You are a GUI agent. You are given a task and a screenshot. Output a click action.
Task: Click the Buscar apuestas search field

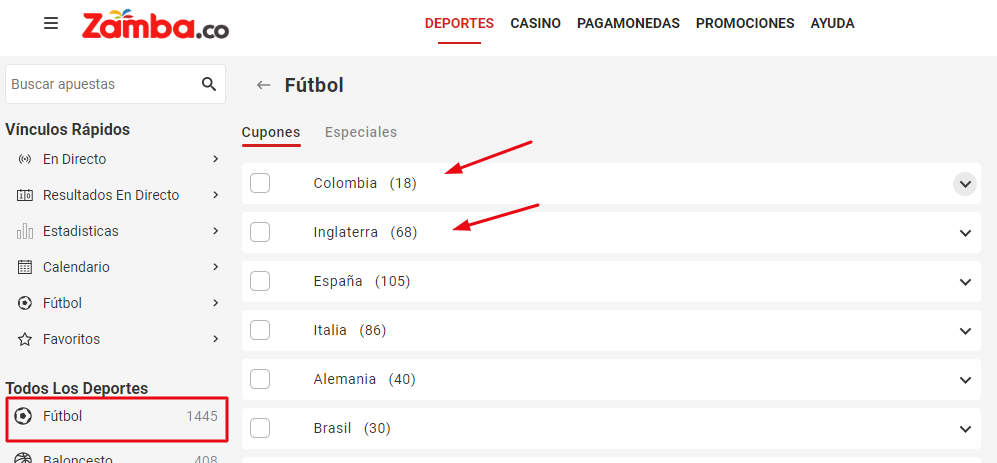coord(100,85)
